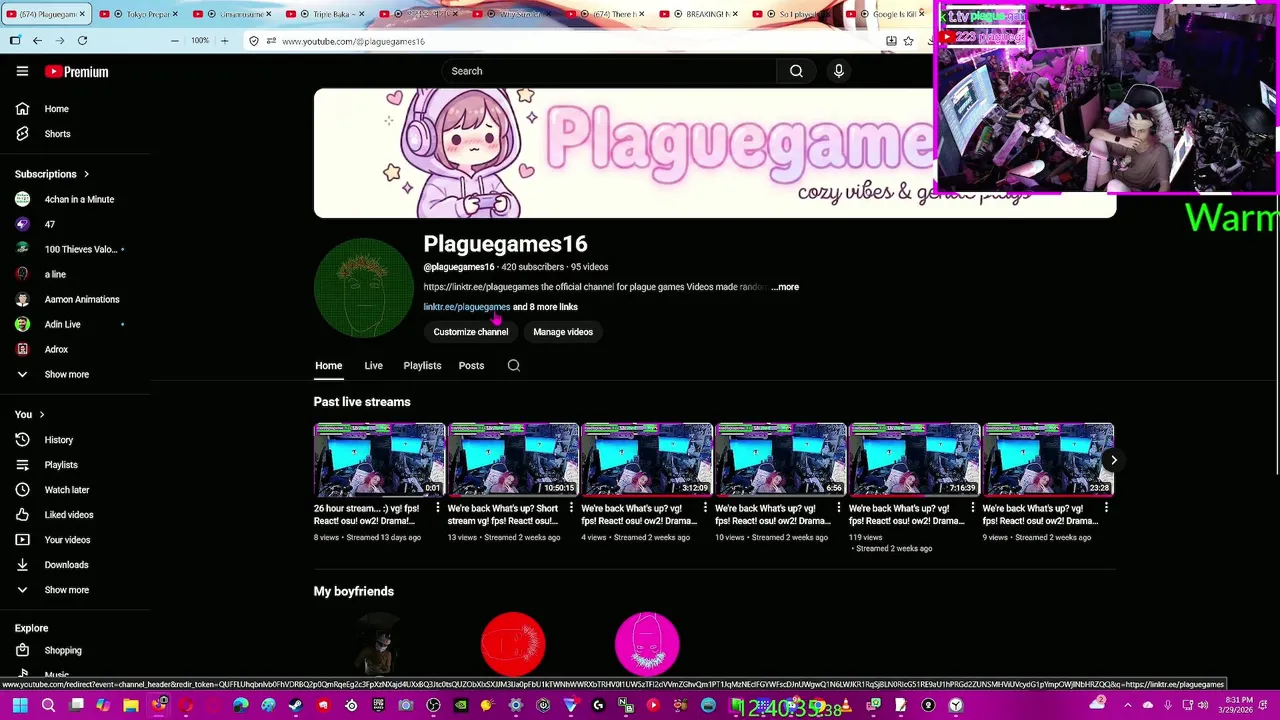Click the browser address bar URL

coord(353,41)
